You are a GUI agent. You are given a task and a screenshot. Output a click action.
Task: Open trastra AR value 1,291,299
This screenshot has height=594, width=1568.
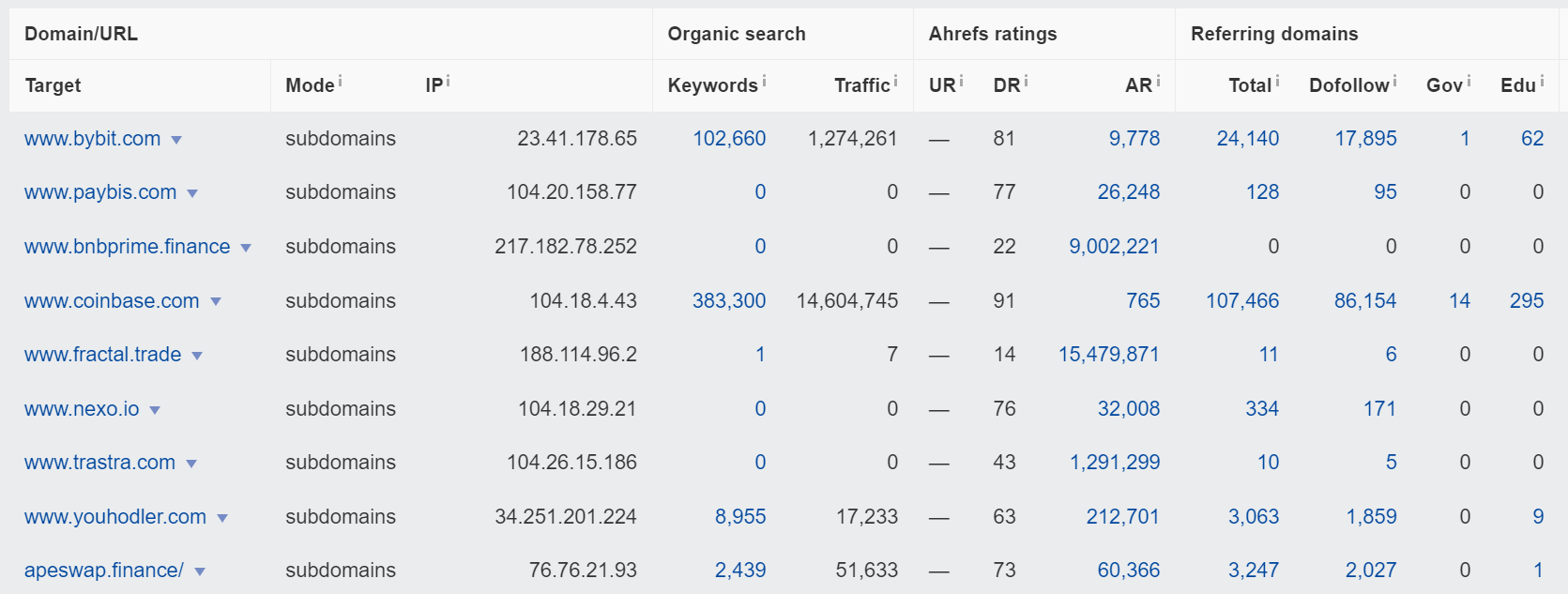(1115, 463)
